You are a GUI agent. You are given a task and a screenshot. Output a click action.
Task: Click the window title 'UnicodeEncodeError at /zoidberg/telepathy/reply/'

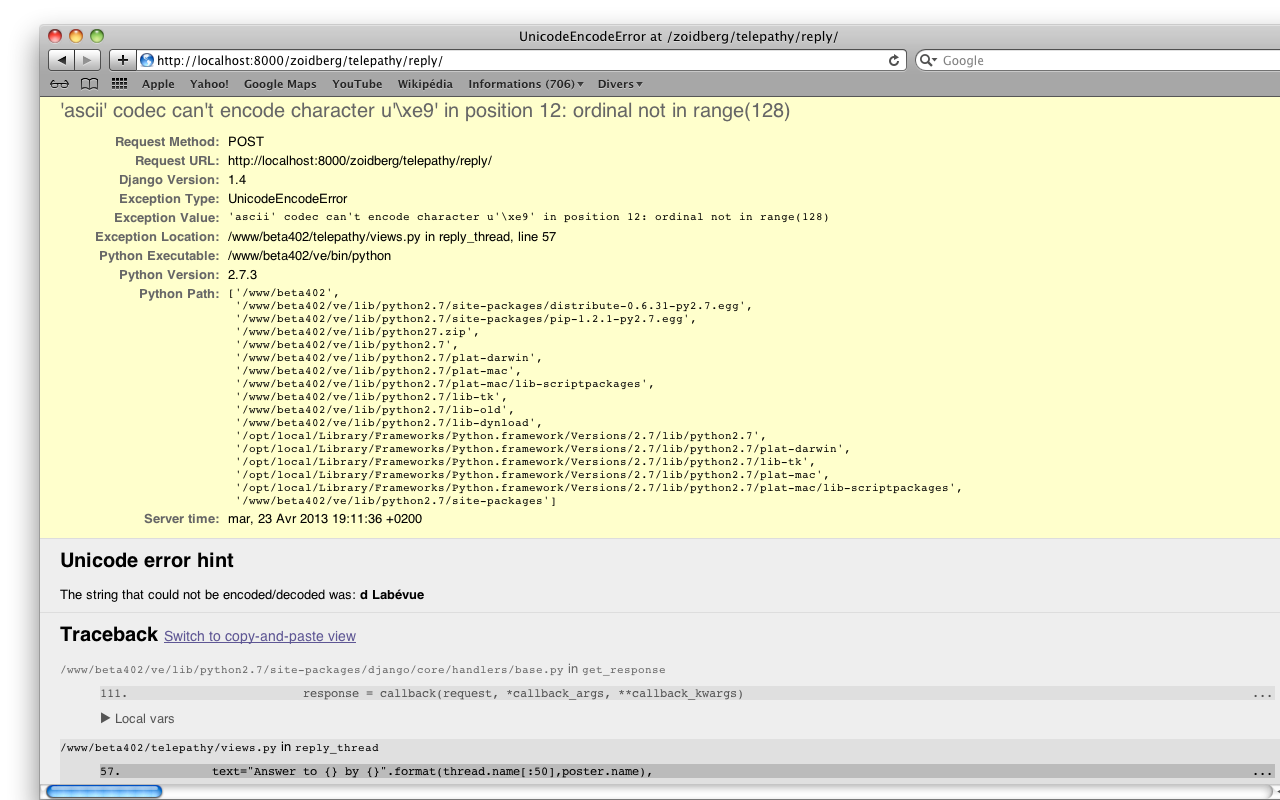tap(678, 37)
